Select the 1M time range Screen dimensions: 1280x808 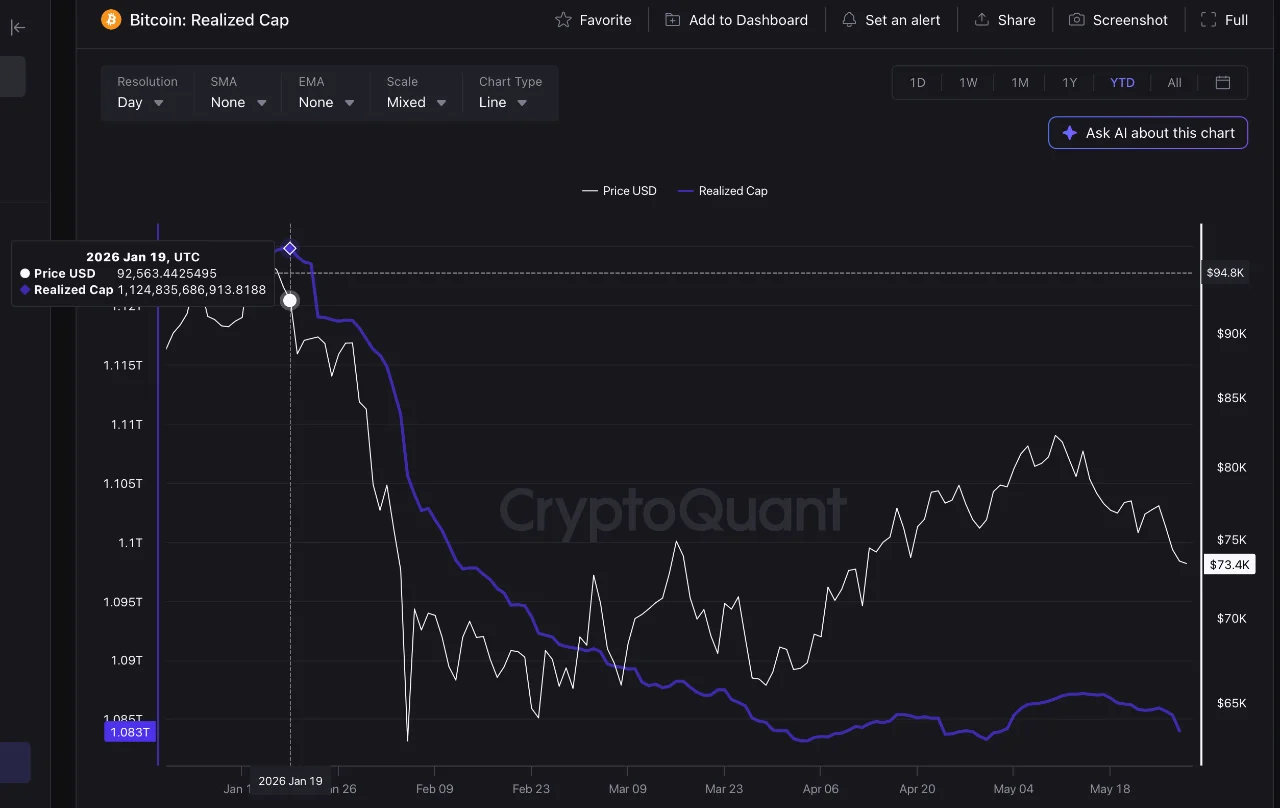[1019, 83]
